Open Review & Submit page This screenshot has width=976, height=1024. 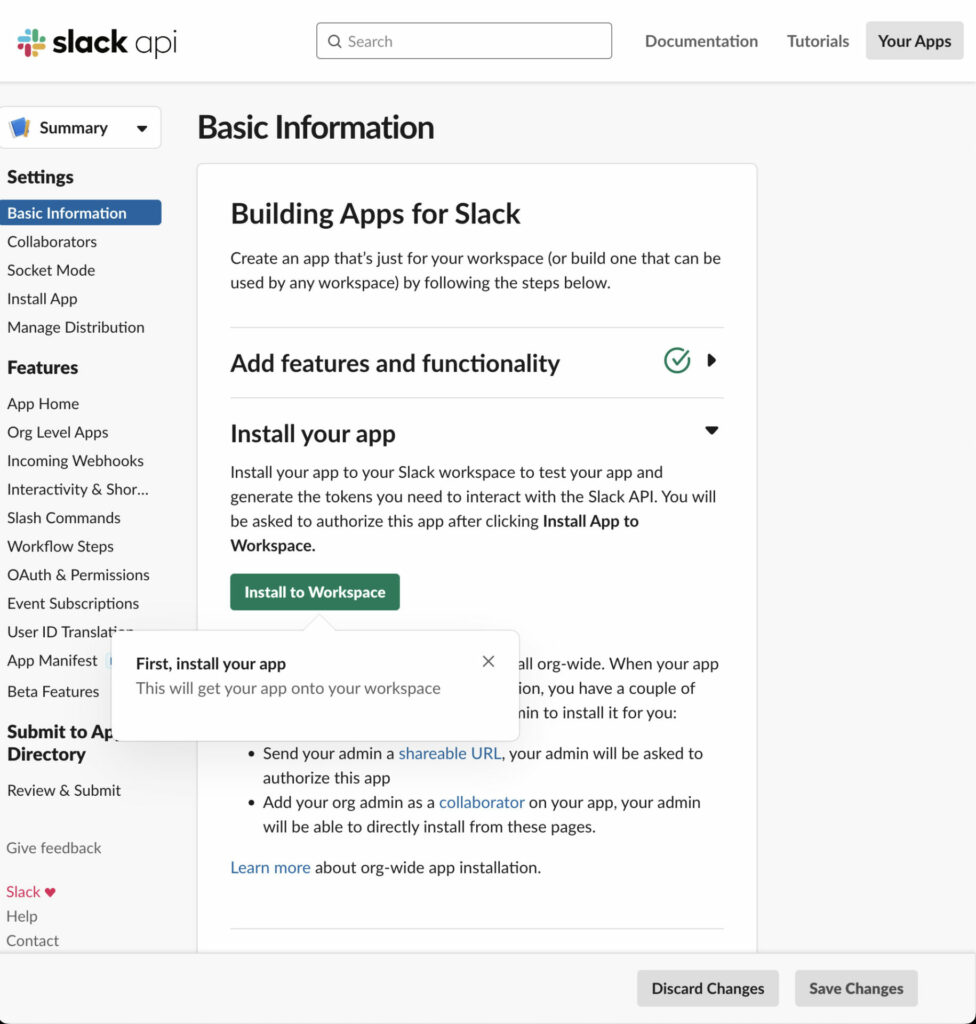click(64, 790)
